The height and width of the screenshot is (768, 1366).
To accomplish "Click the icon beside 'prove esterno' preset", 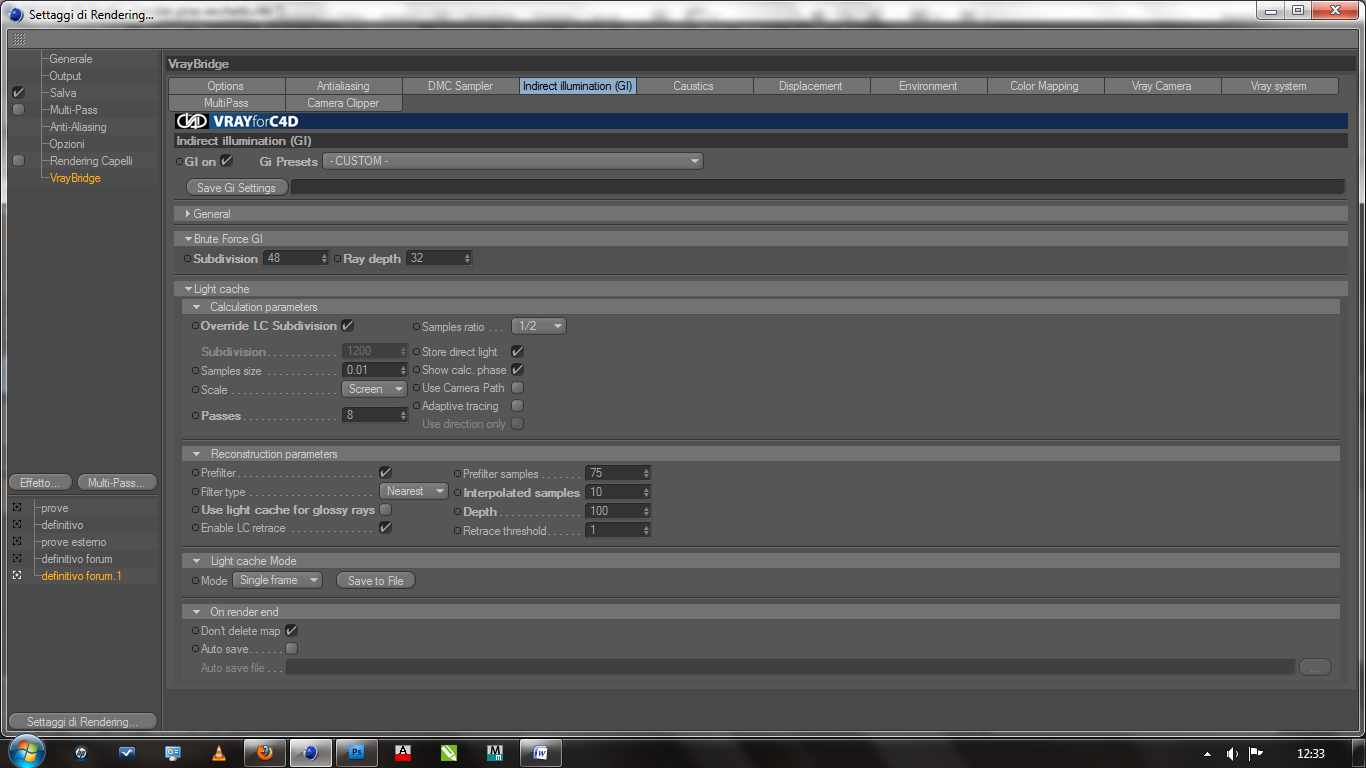I will (17, 542).
